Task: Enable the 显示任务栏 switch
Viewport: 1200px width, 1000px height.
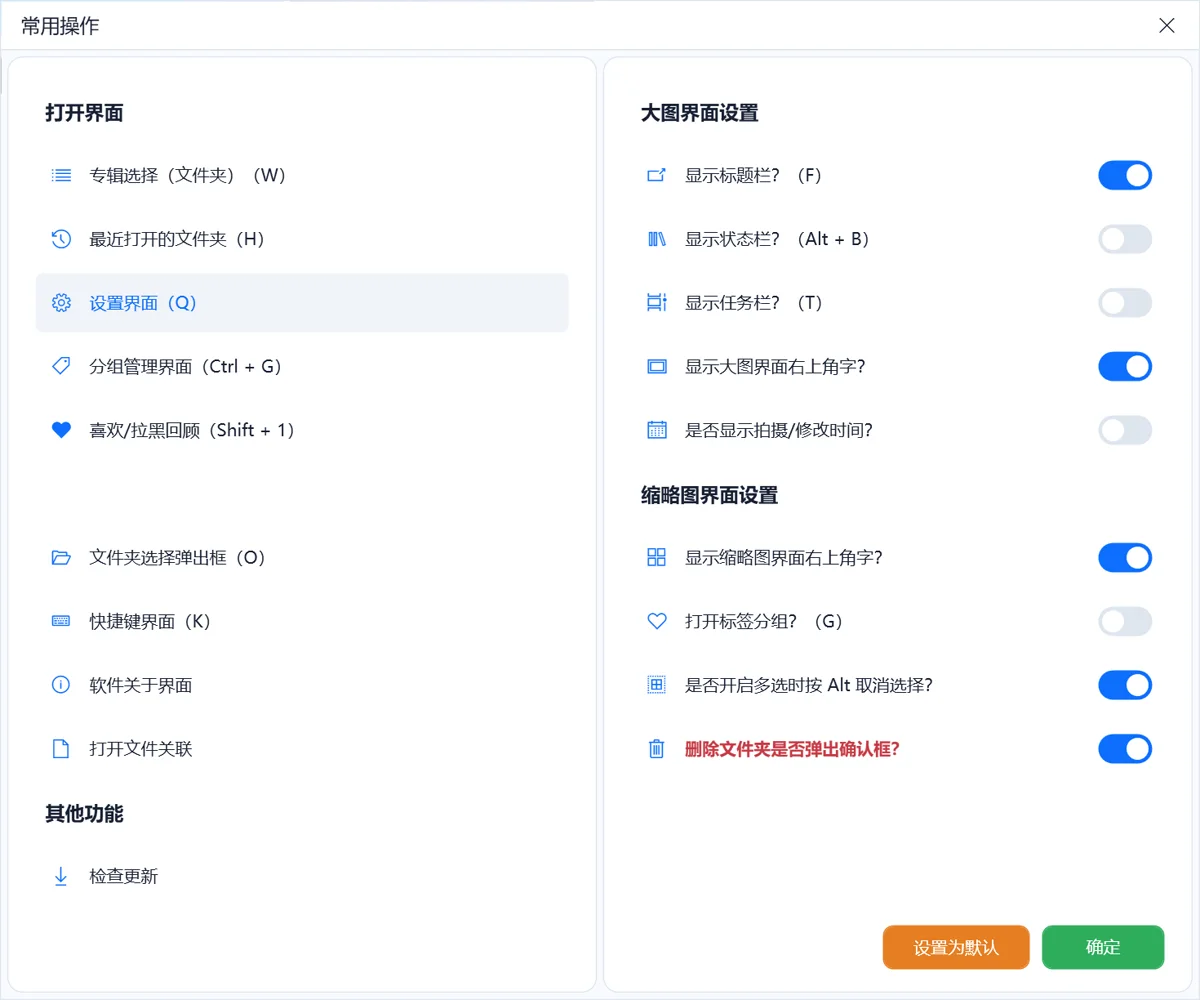Action: pos(1125,303)
